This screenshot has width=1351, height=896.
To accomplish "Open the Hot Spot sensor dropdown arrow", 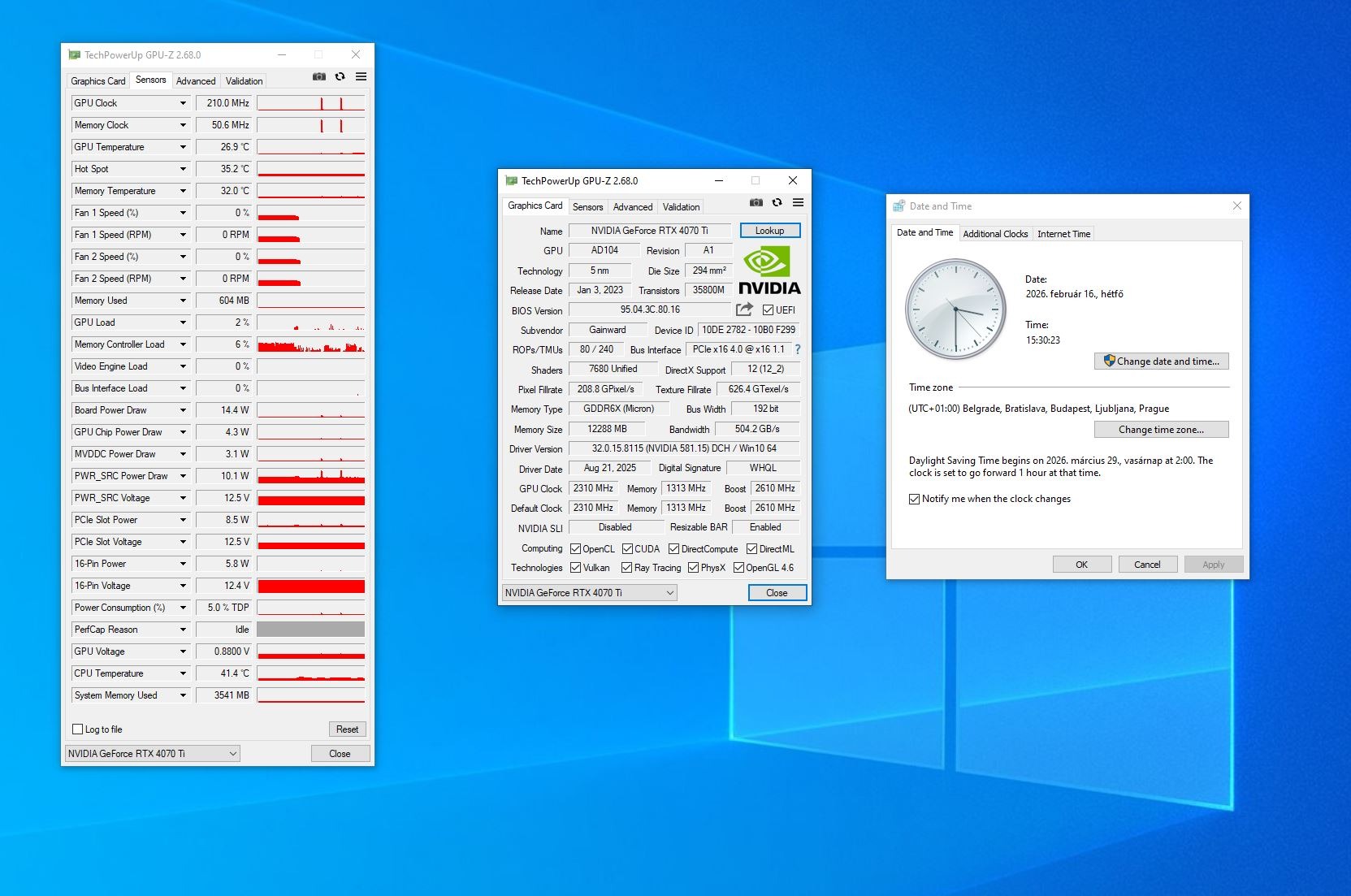I will click(183, 169).
